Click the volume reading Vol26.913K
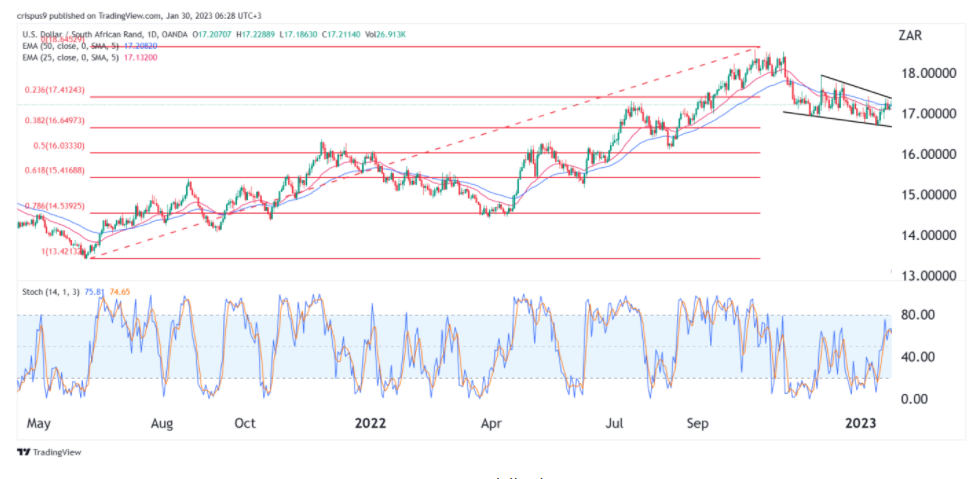The height and width of the screenshot is (479, 968). tap(385, 34)
